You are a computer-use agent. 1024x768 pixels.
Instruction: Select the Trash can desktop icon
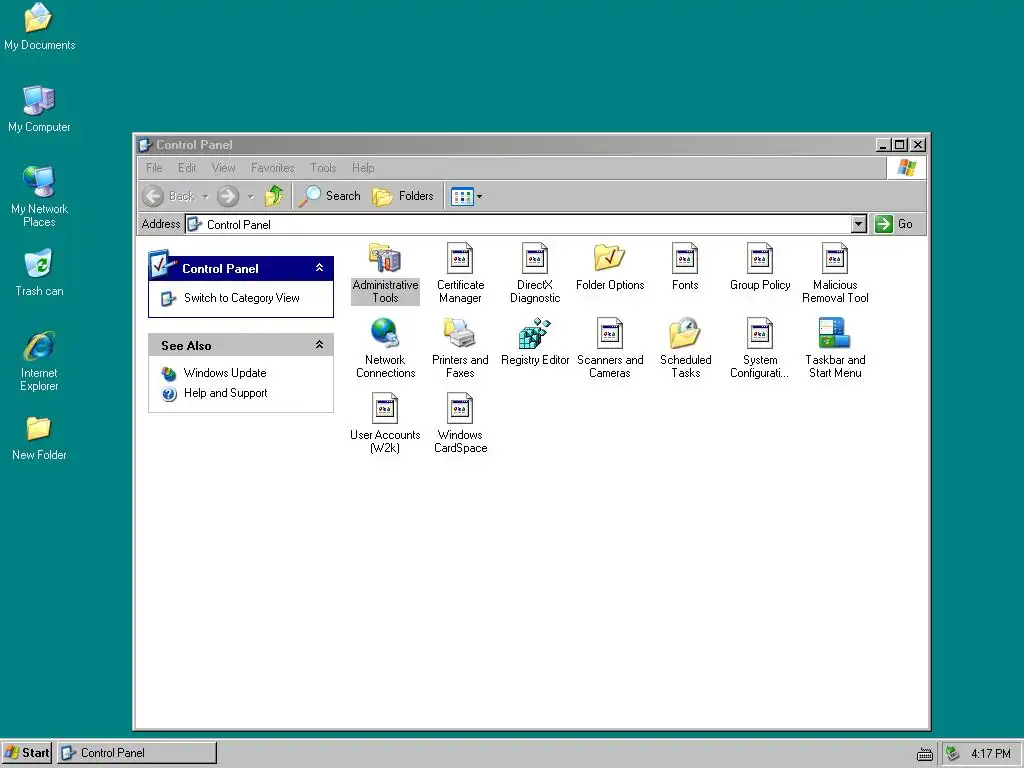pyautogui.click(x=39, y=273)
